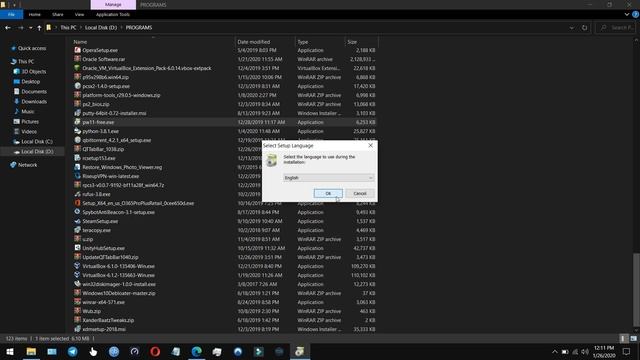Click OK in Select Setup Language dialog
This screenshot has height=360, width=640.
tap(328, 193)
